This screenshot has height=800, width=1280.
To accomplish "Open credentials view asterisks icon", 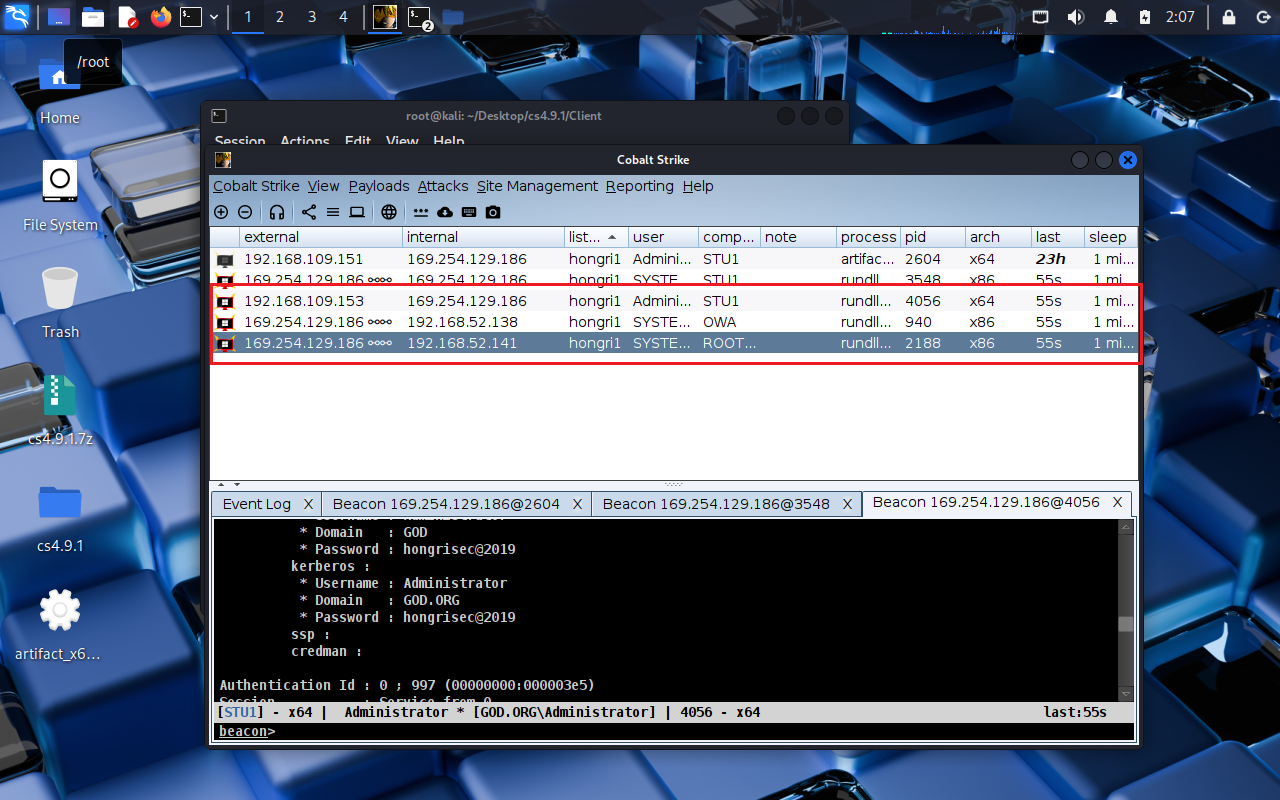I will pos(421,212).
